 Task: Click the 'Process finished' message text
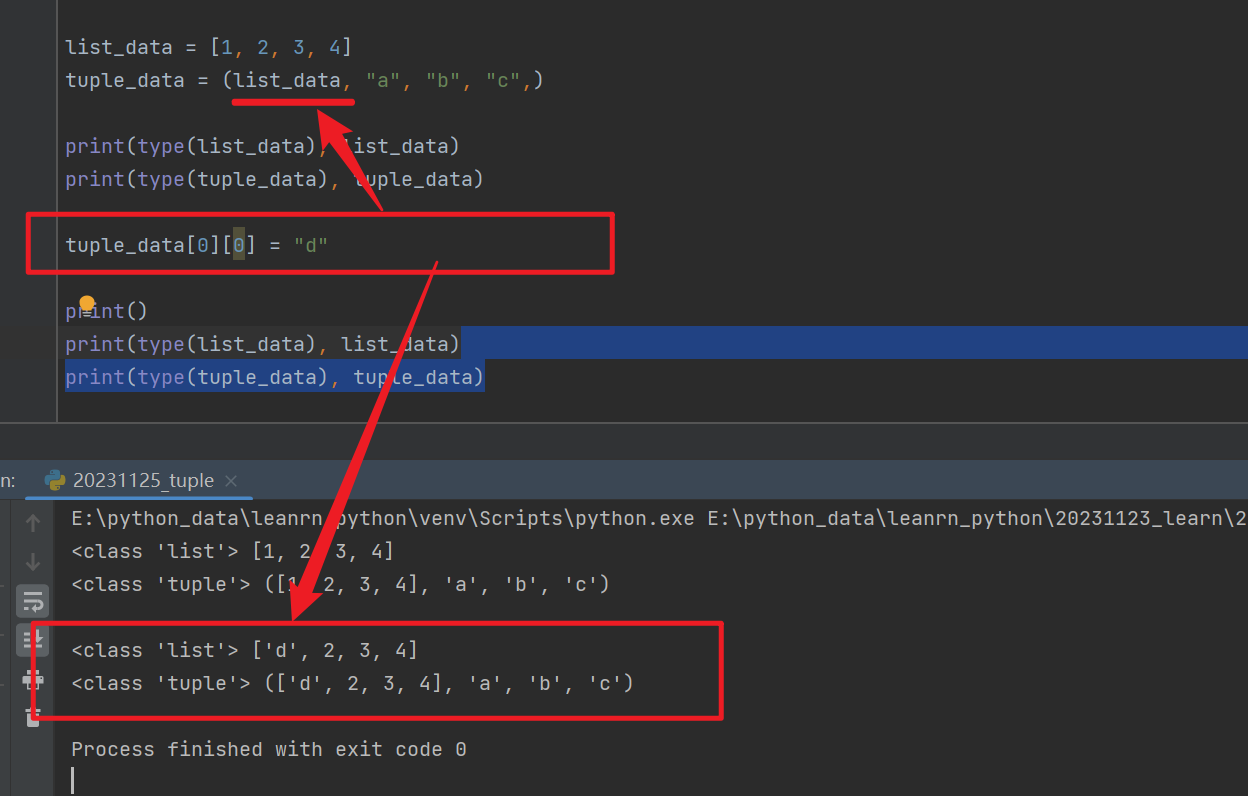268,749
